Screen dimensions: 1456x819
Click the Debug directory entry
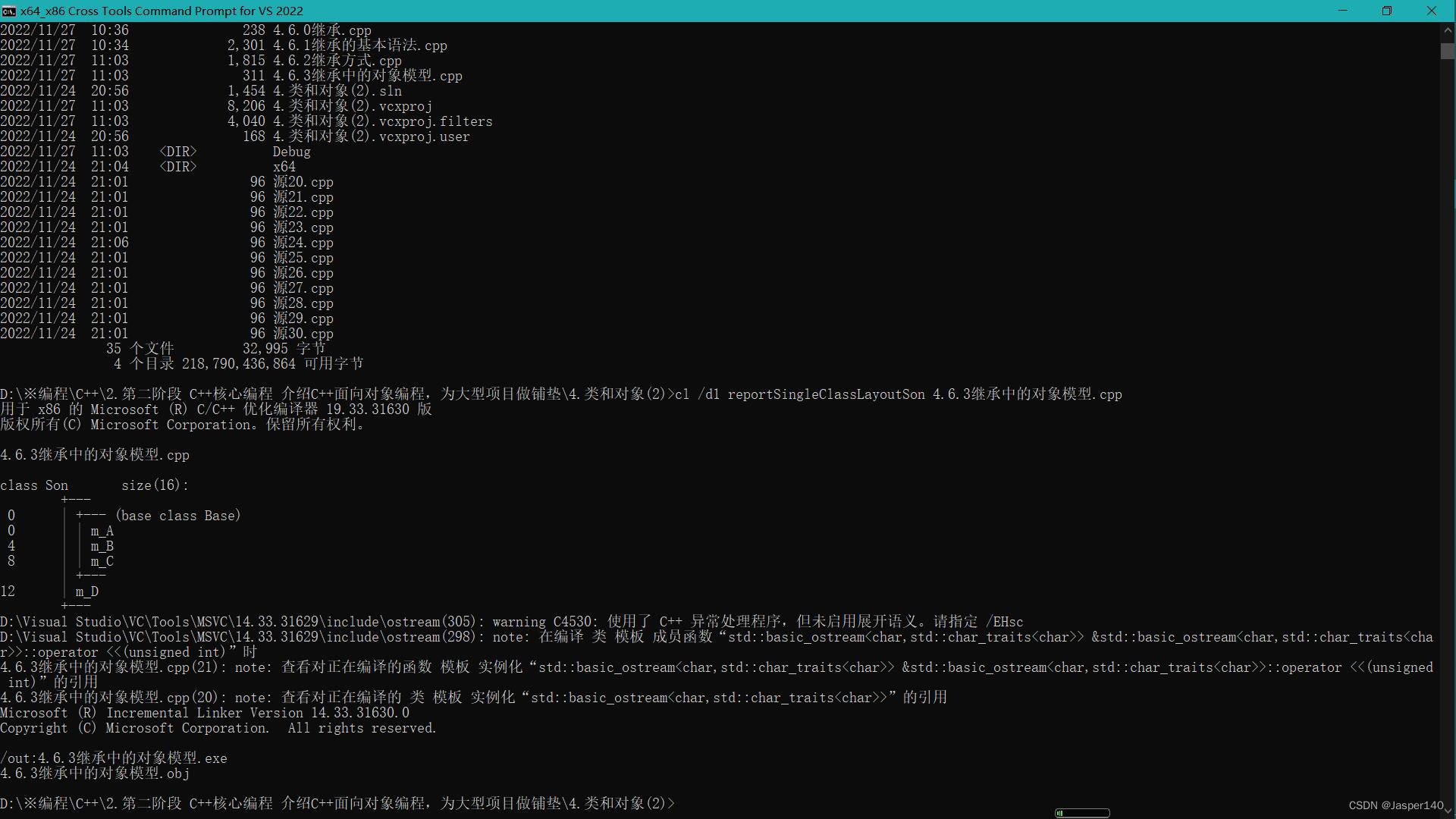pyautogui.click(x=292, y=152)
